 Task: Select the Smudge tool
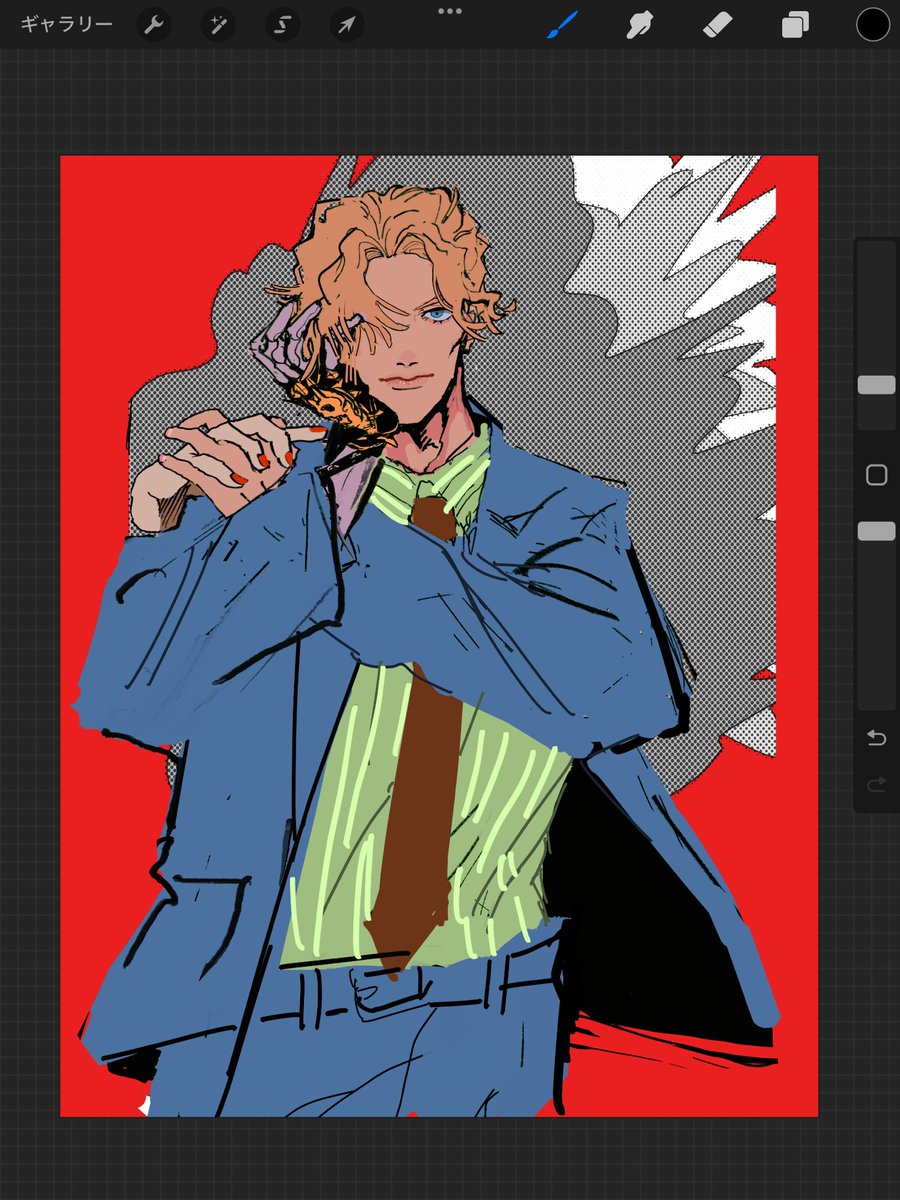[x=638, y=25]
